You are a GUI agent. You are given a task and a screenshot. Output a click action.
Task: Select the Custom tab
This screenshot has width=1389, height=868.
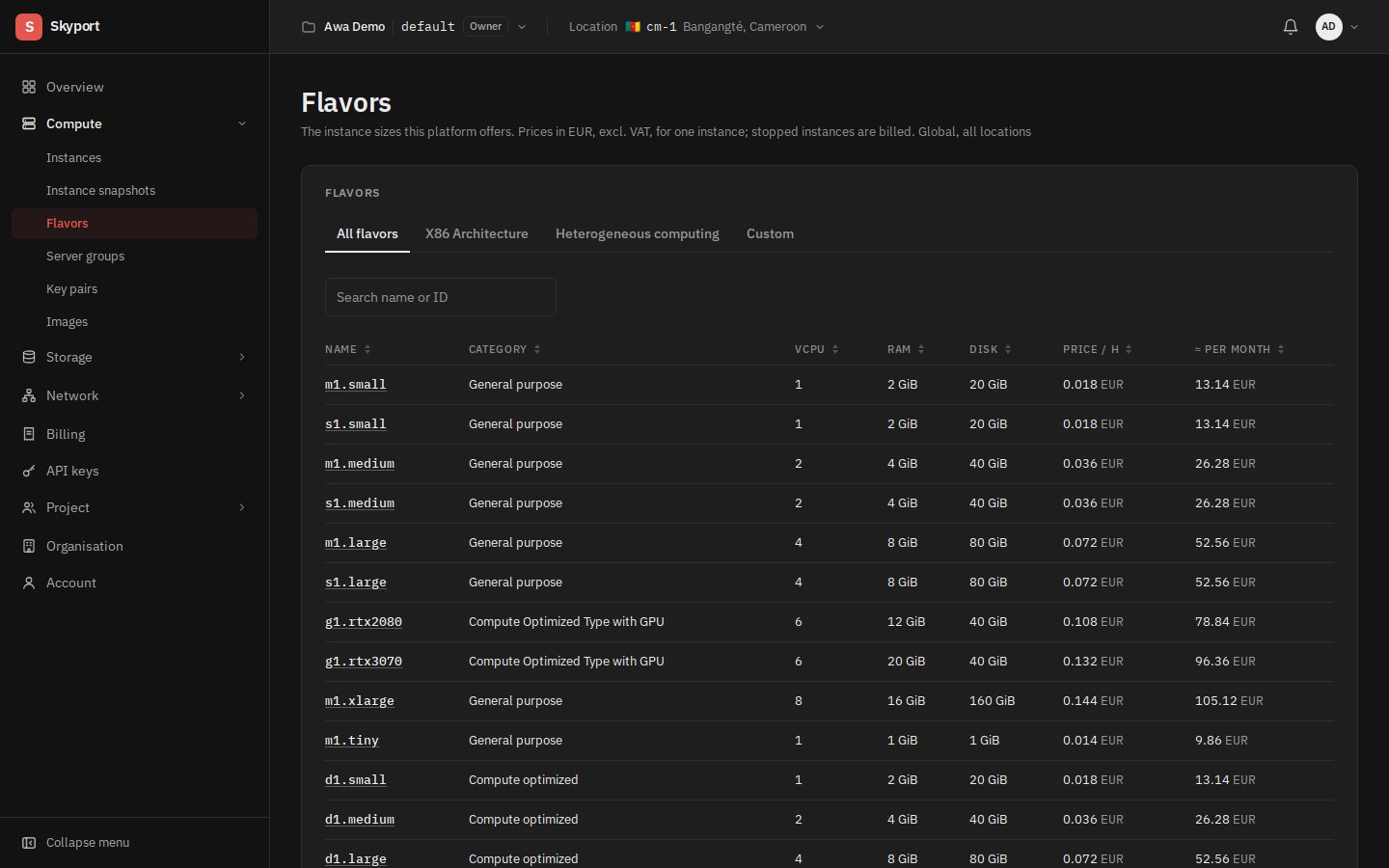coord(770,233)
